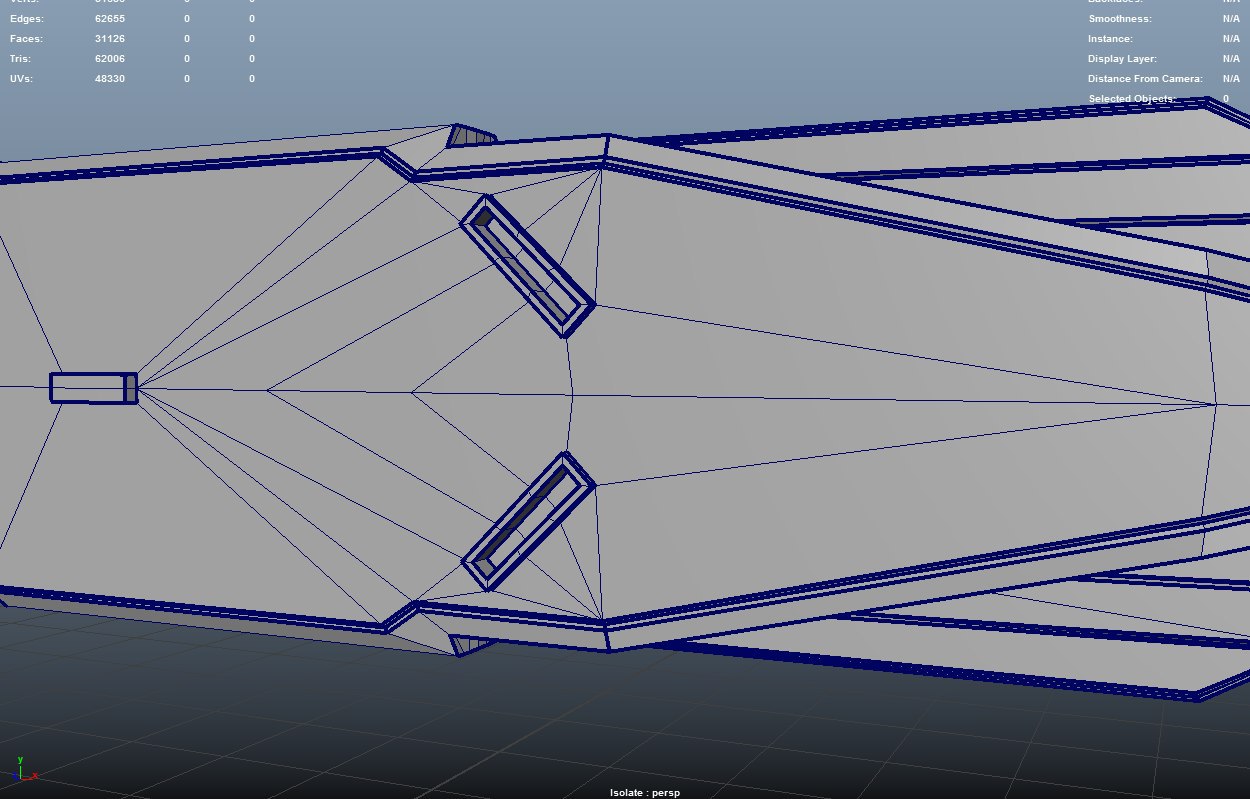
Task: Click the N/A value beside Instance
Action: click(1231, 39)
